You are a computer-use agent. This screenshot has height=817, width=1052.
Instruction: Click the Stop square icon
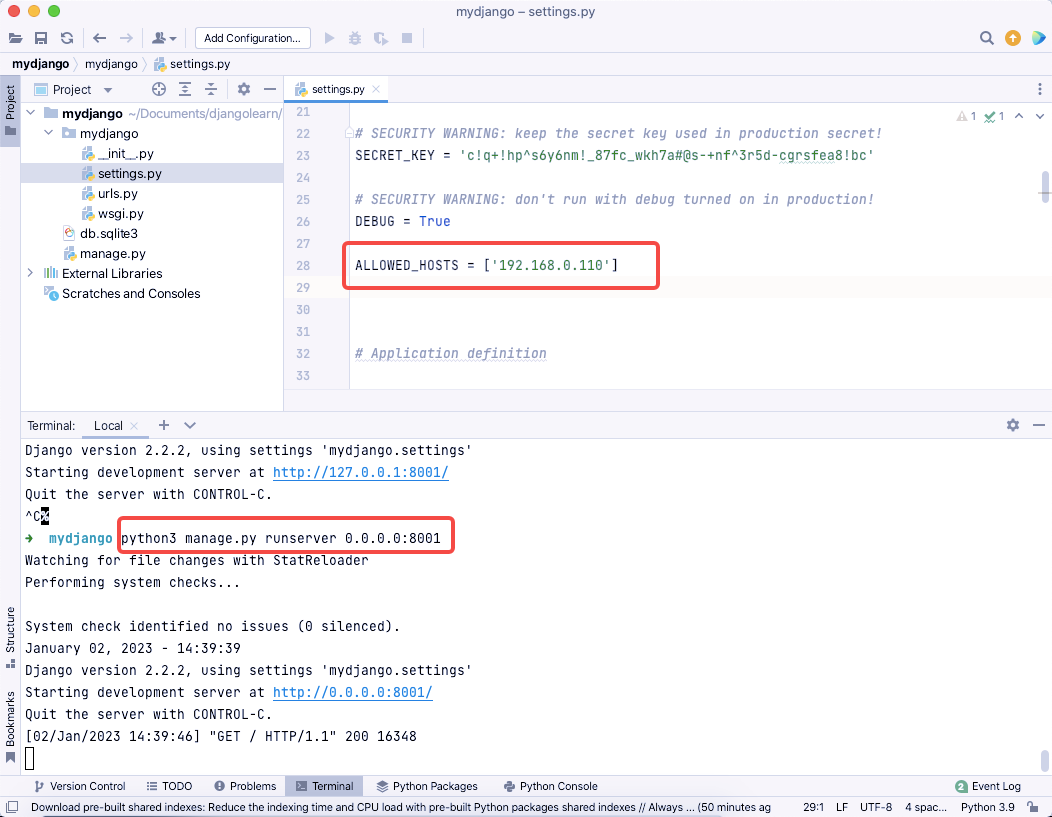tap(407, 38)
